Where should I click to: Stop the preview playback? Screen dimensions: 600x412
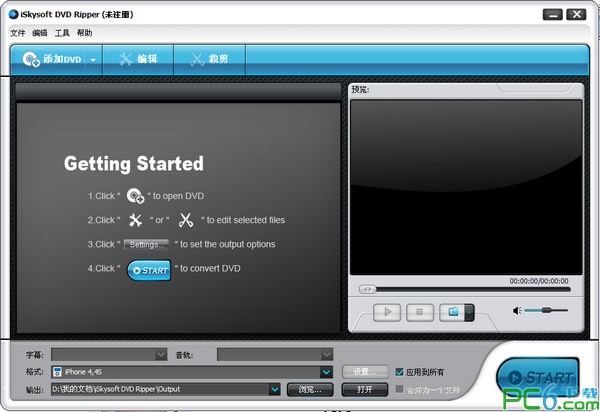(x=420, y=313)
